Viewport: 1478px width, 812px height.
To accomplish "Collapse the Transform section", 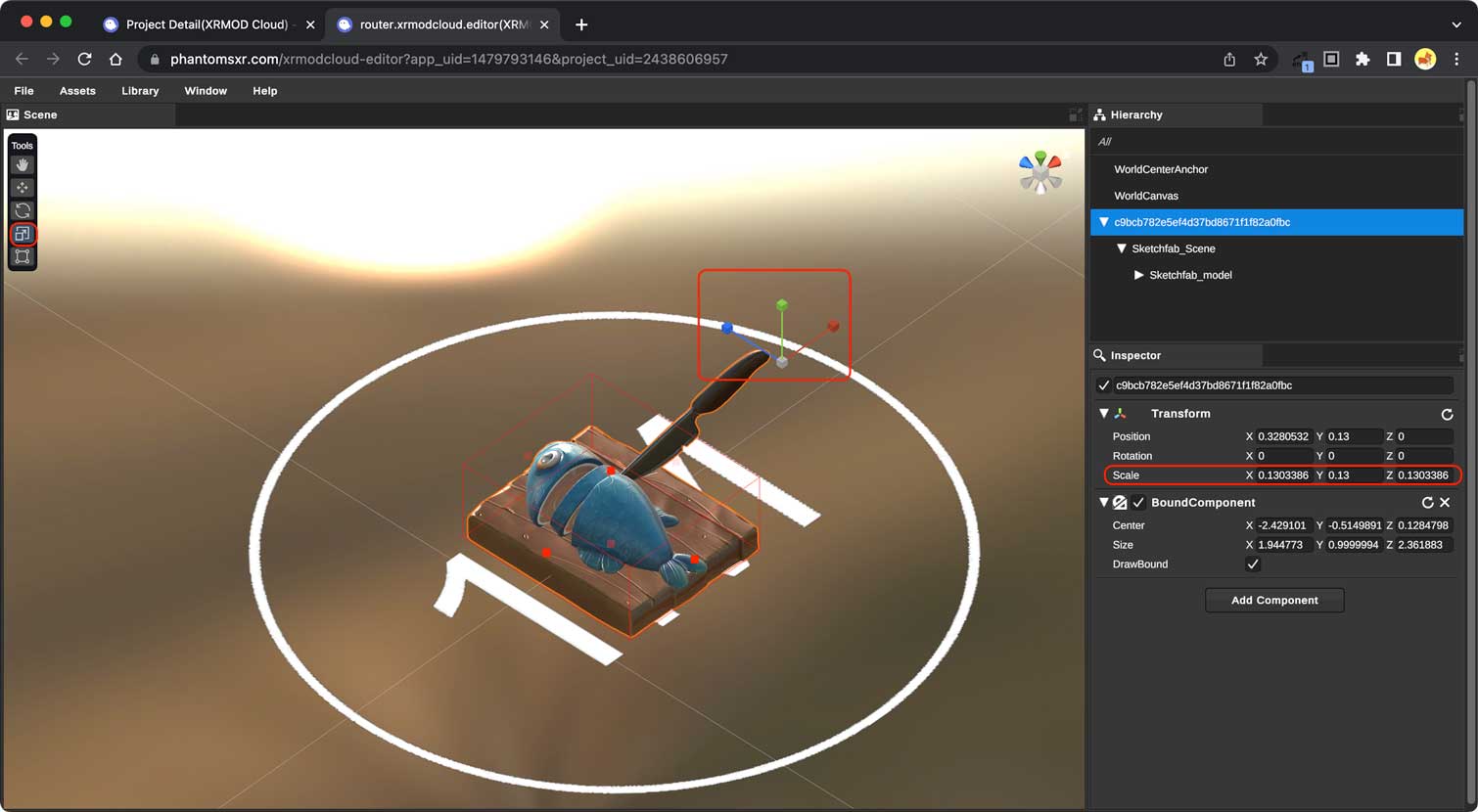I will pos(1104,414).
